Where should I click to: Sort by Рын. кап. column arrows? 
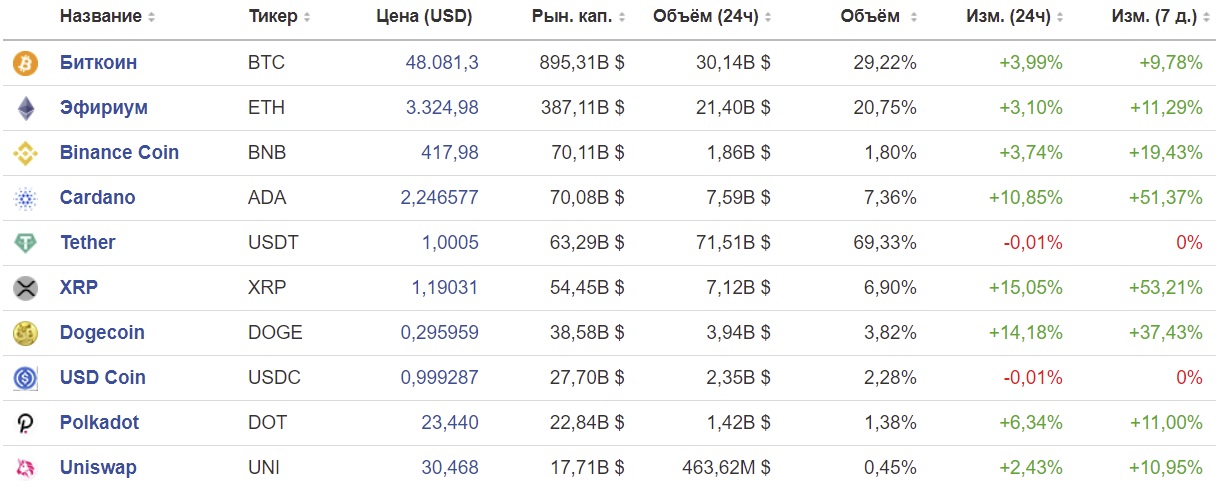[622, 17]
